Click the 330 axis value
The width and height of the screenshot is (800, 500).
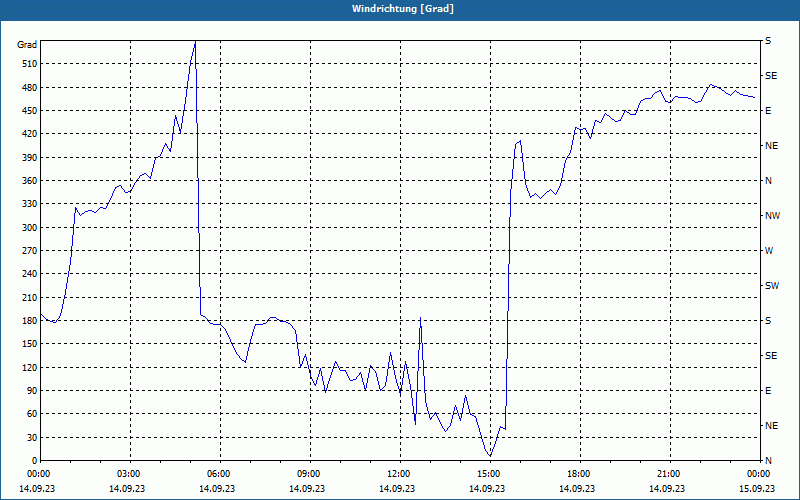click(30, 204)
